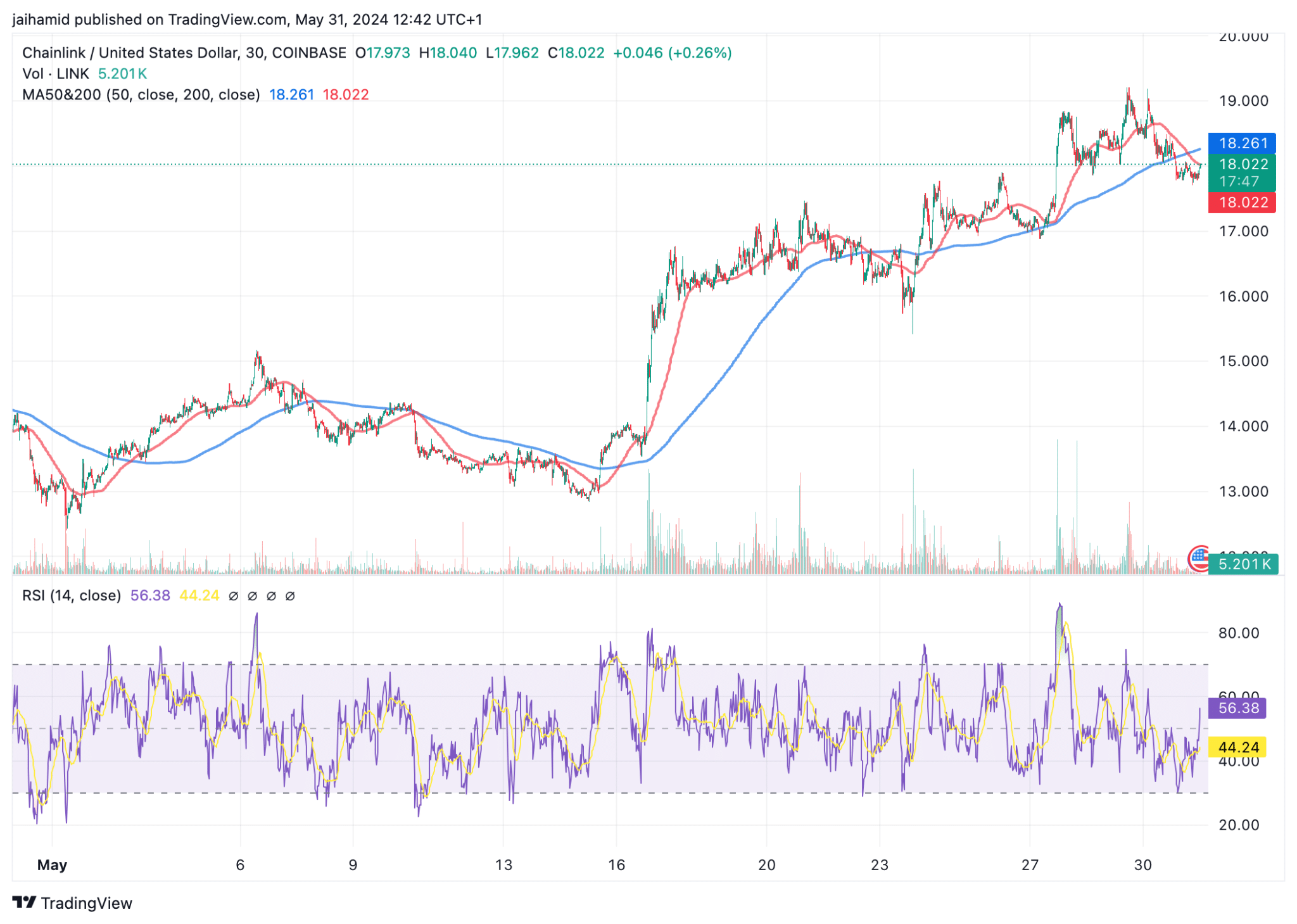
Task: Click the yellow 44.24 RSI axis label
Action: point(1237,747)
